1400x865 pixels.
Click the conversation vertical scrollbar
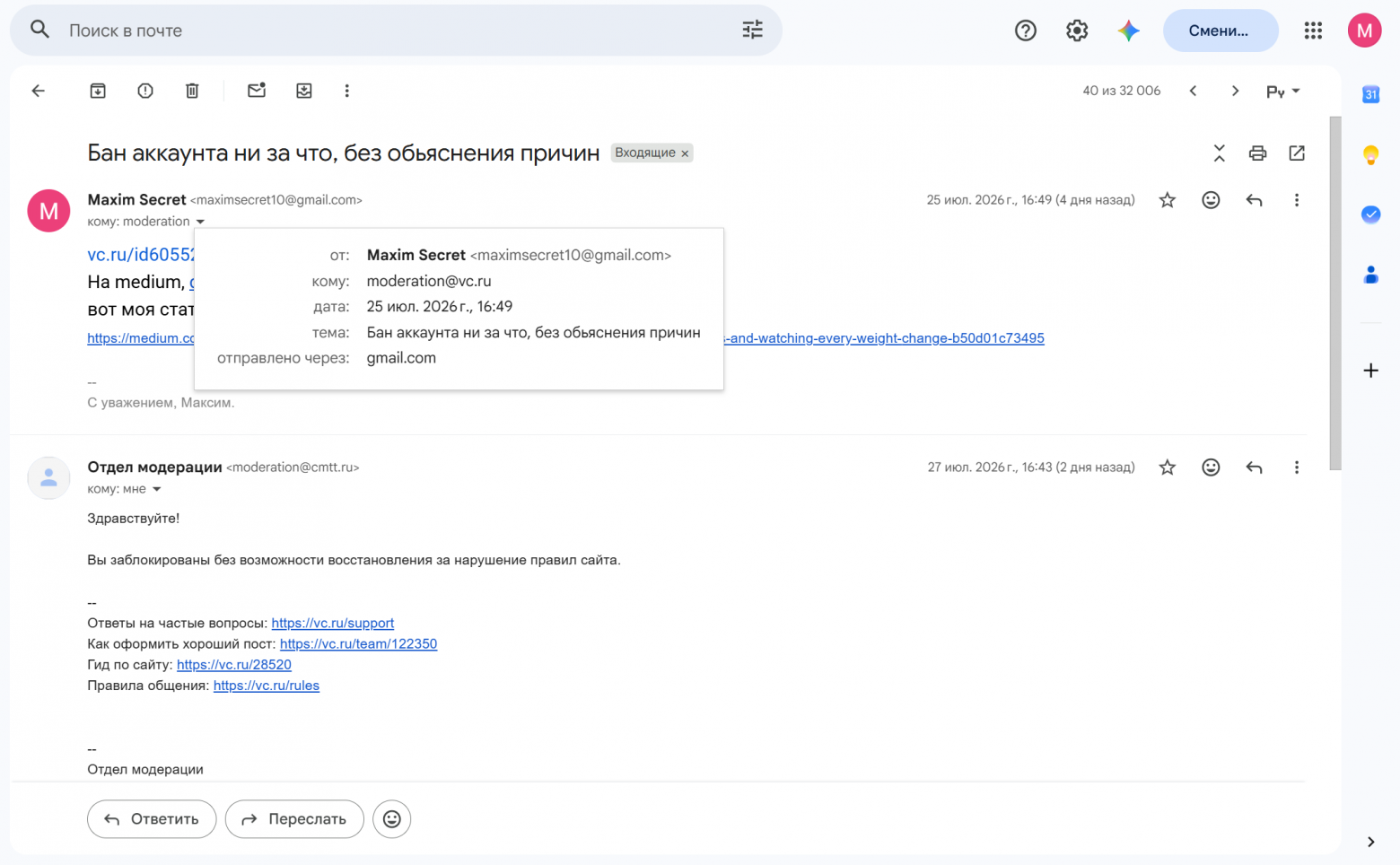click(x=1335, y=293)
